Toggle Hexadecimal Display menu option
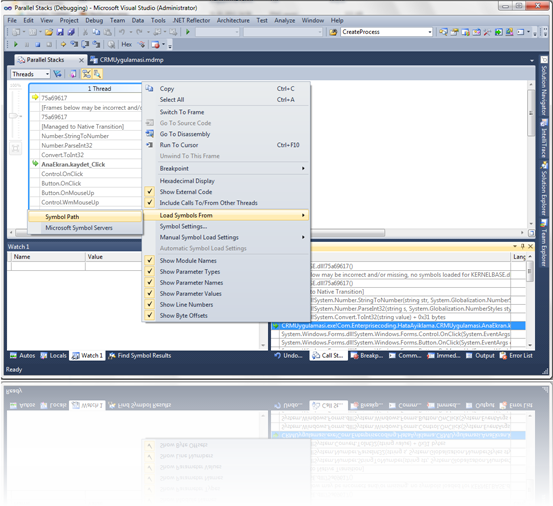Screen dimensions: 553x506 pos(187,181)
